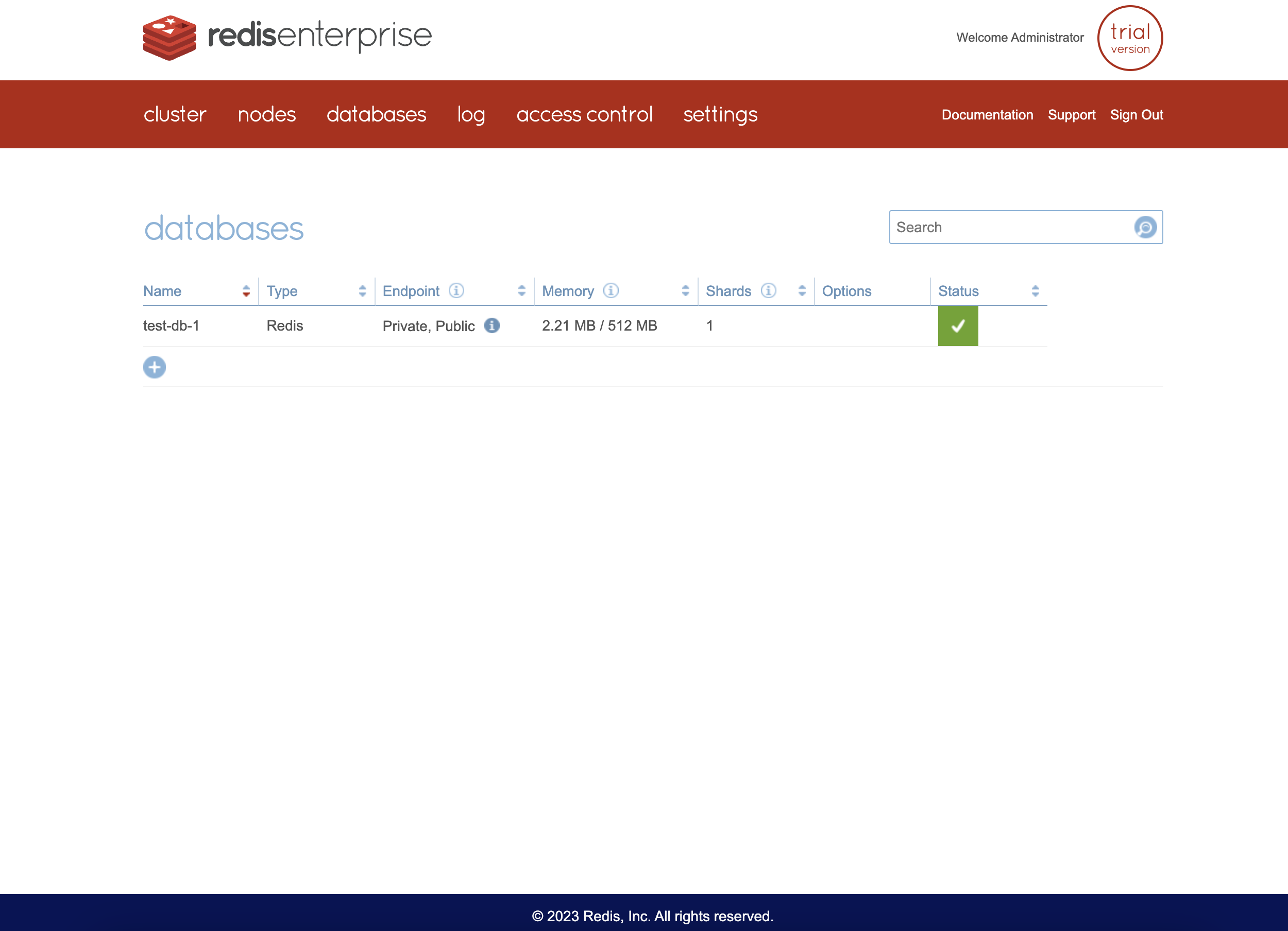Click the trial version badge icon
Image resolution: width=1288 pixels, height=931 pixels.
pyautogui.click(x=1130, y=38)
